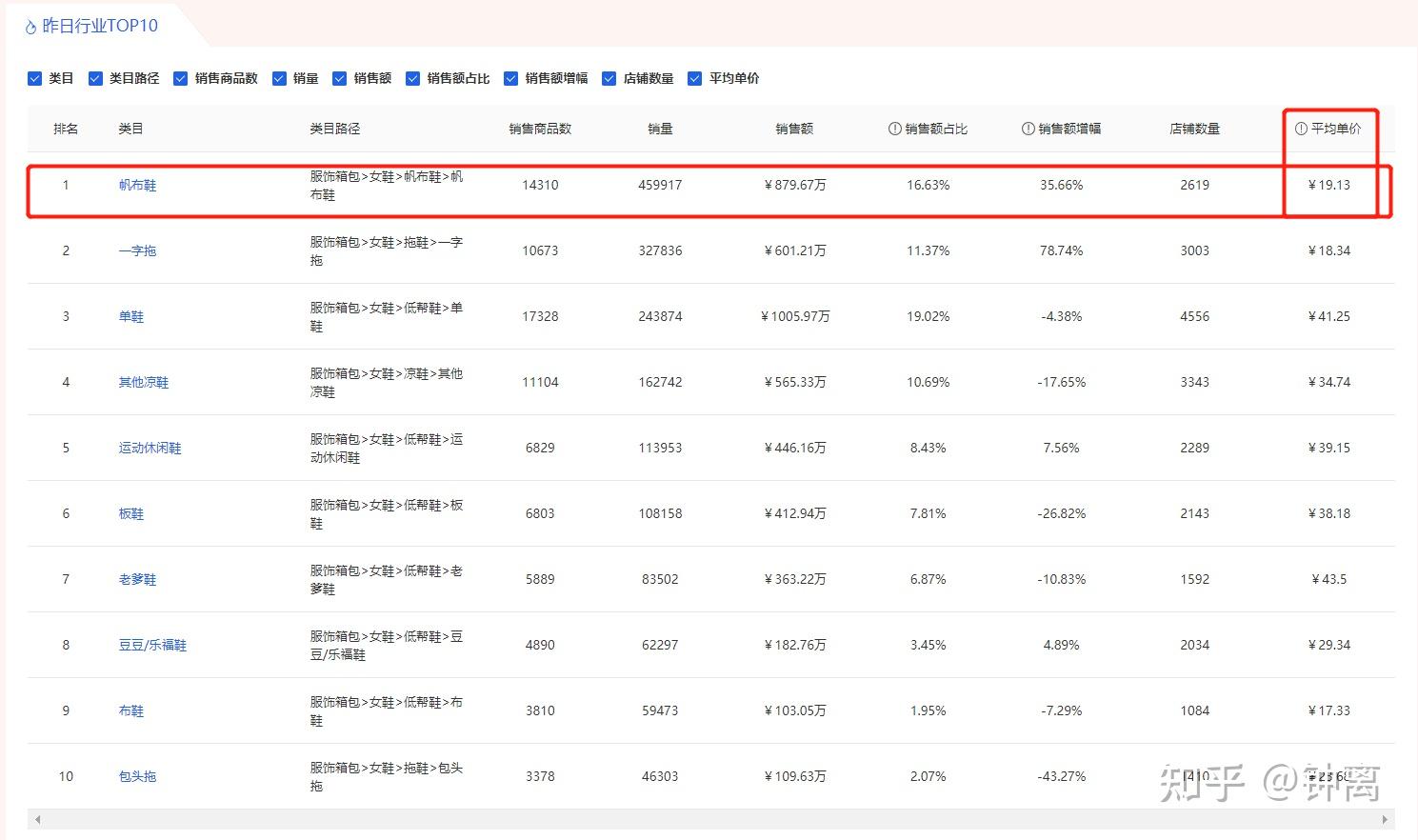Click the sales volume 459917 cell
This screenshot has height=840, width=1418.
tap(660, 185)
